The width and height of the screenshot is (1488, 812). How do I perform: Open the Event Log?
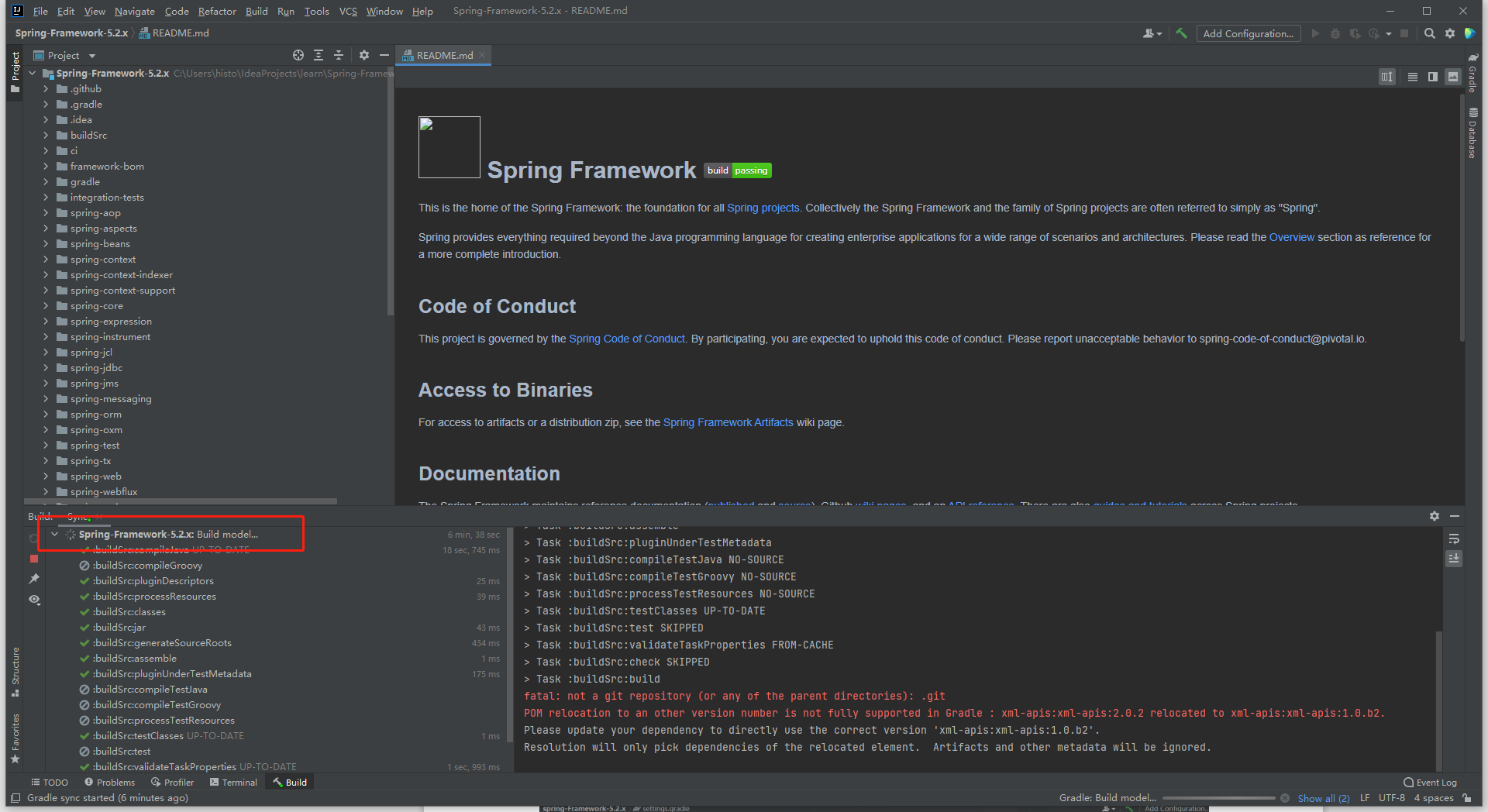[x=1430, y=782]
